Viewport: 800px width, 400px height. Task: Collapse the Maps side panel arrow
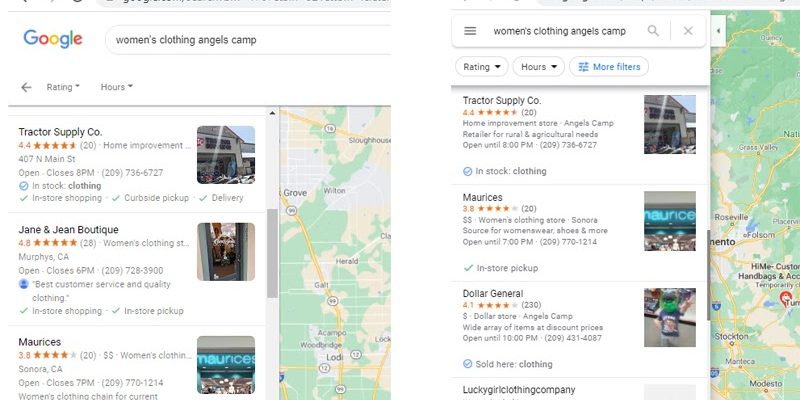point(718,31)
